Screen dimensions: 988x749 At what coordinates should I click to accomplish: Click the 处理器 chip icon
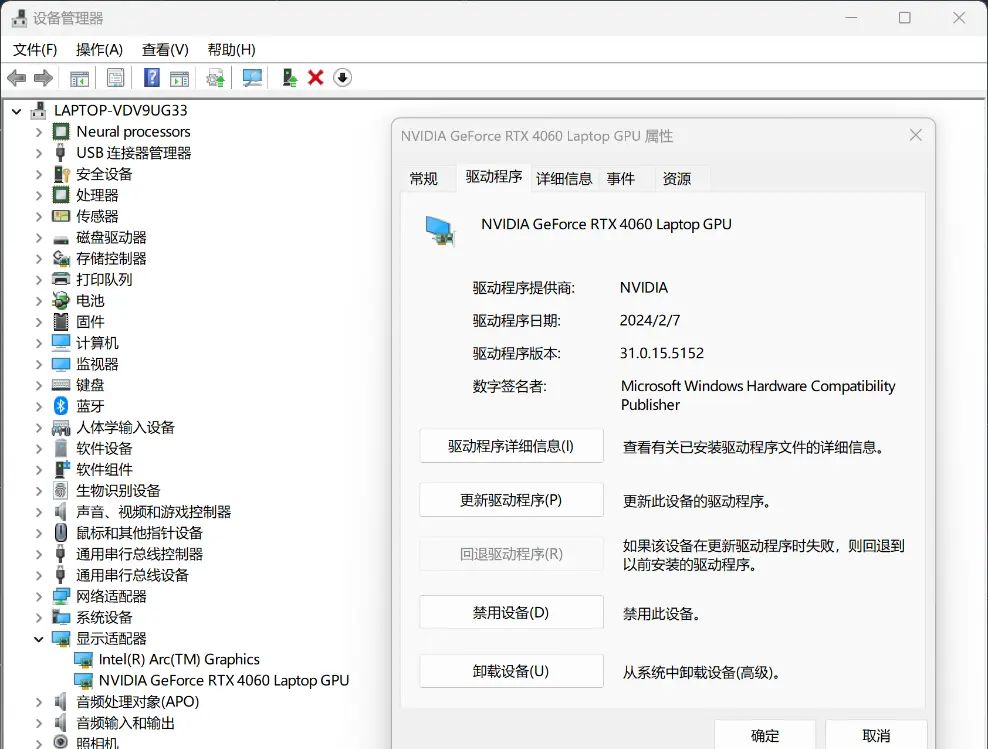[61, 195]
